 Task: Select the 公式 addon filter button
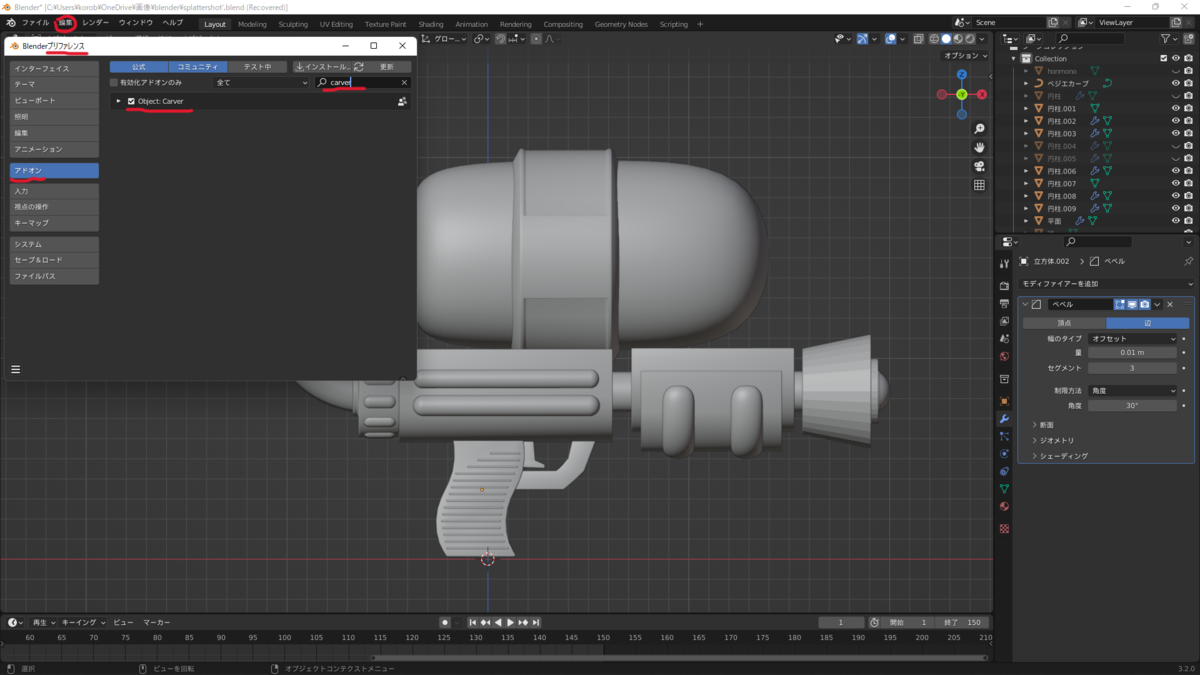click(138, 67)
